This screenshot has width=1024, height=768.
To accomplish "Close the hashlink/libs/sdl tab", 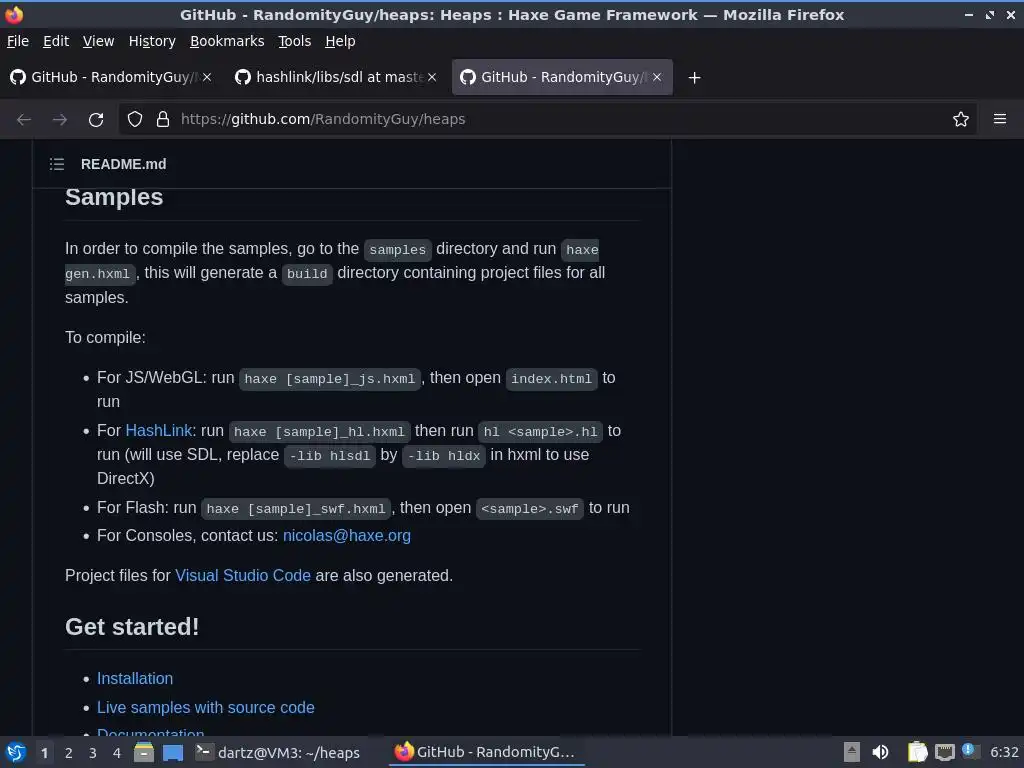I will pyautogui.click(x=432, y=77).
